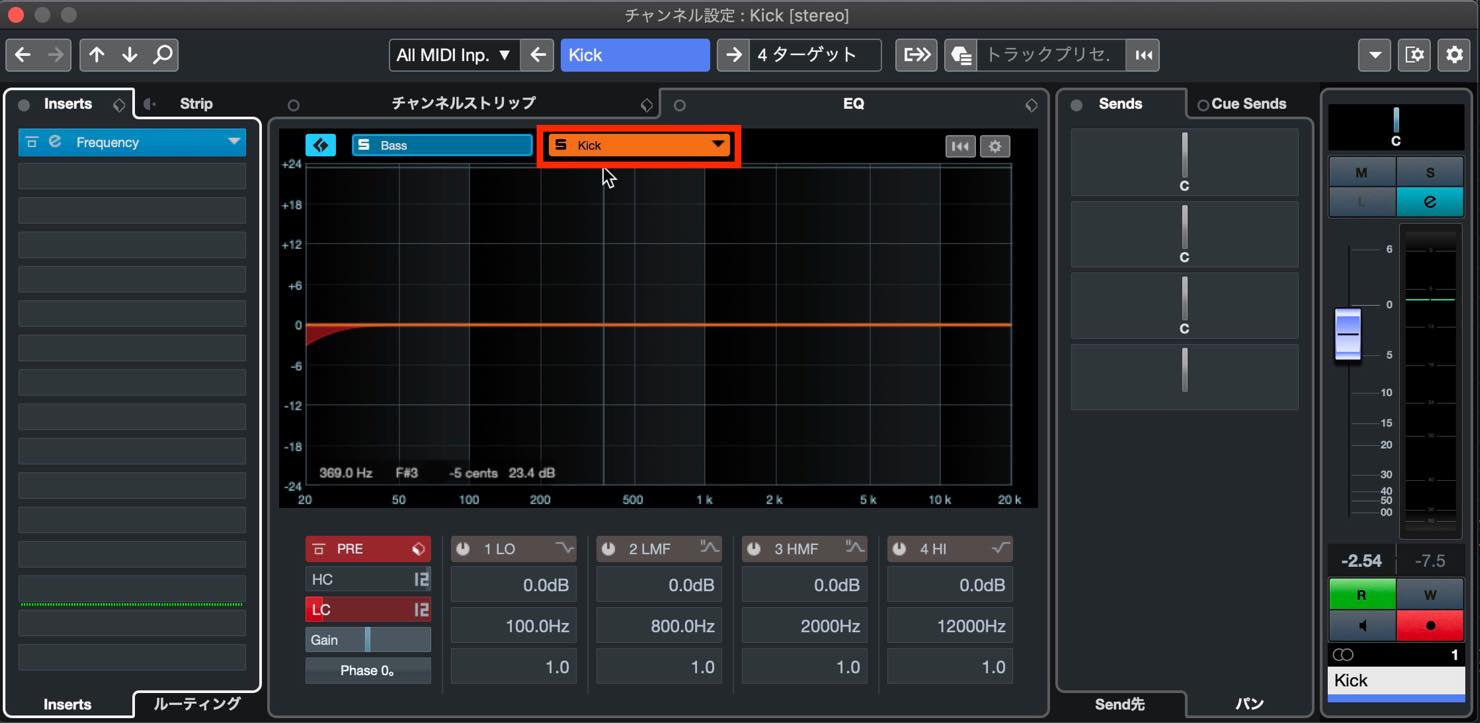Open the All MIDI Inp. dropdown
This screenshot has height=723, width=1480.
[x=454, y=55]
